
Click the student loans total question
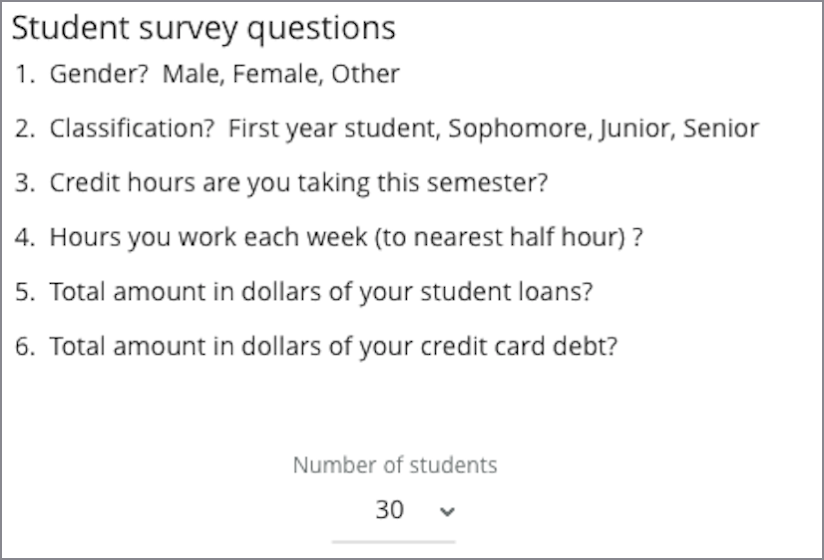click(321, 293)
